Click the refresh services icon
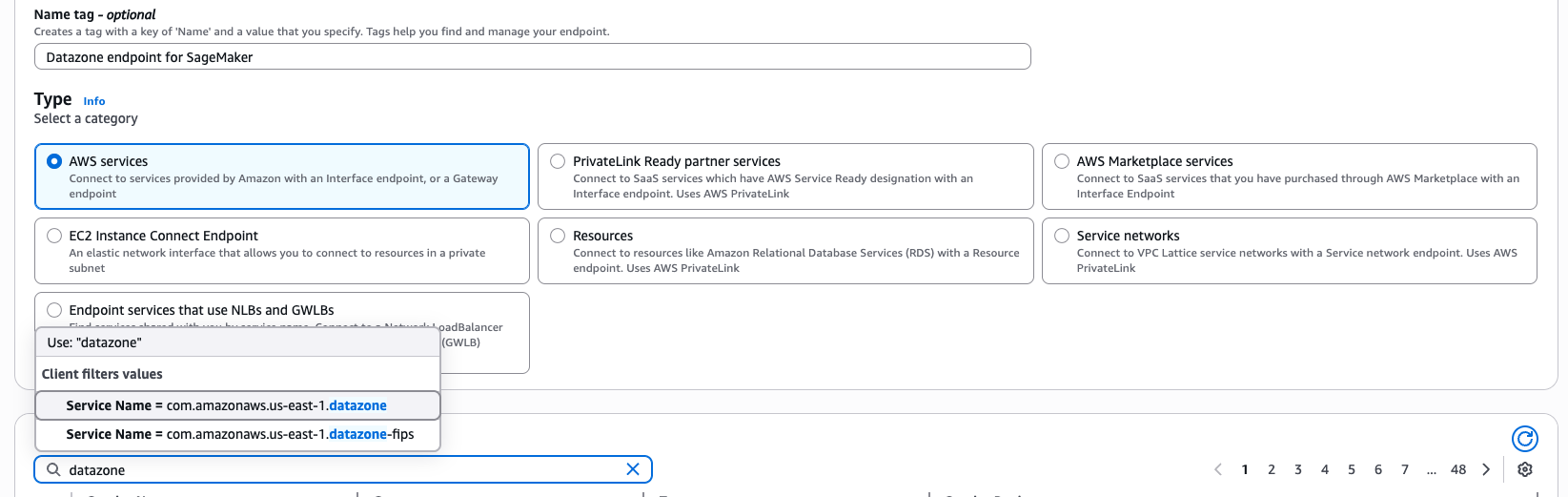This screenshot has height=497, width=1568. pos(1525,438)
